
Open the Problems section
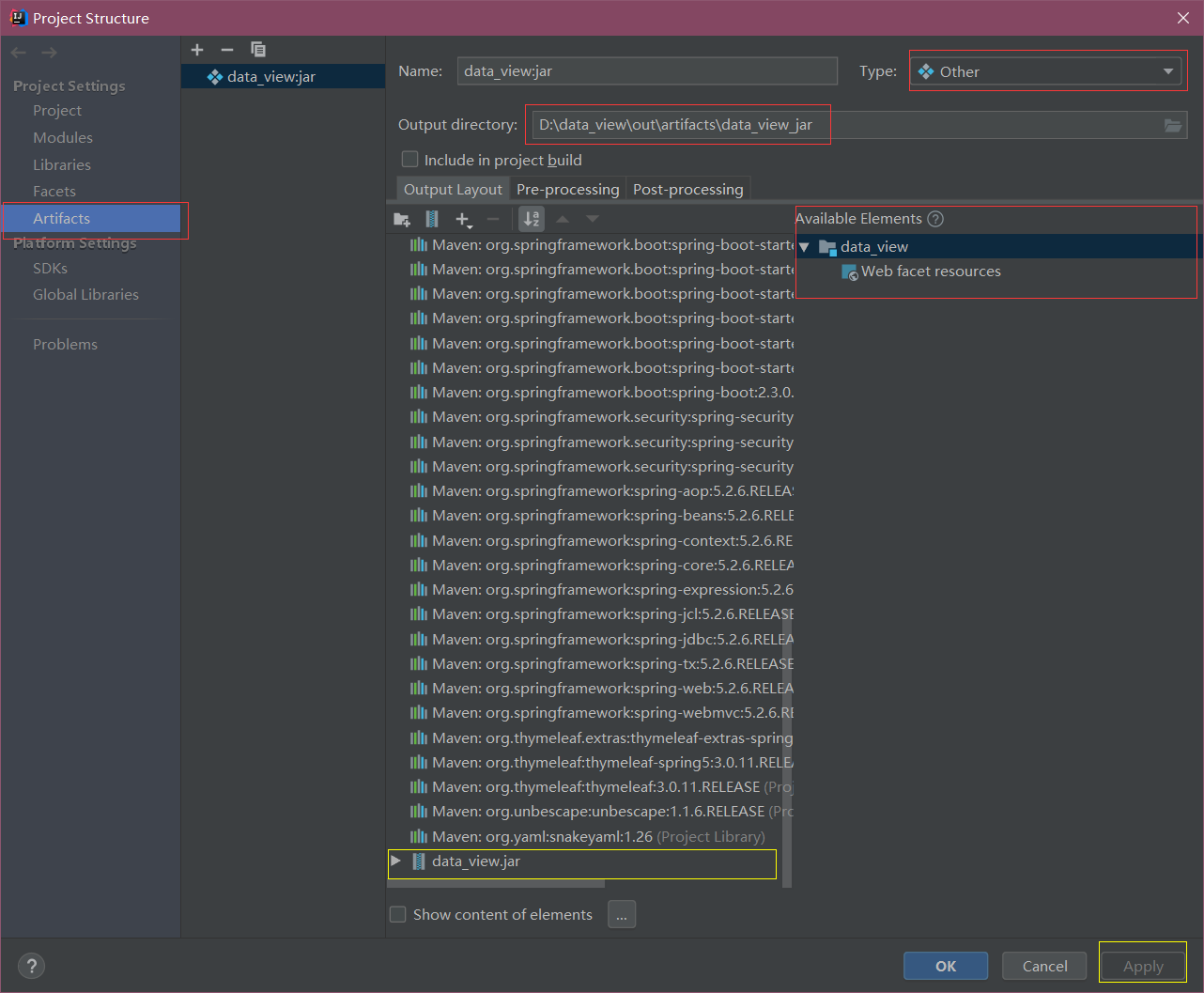(65, 345)
